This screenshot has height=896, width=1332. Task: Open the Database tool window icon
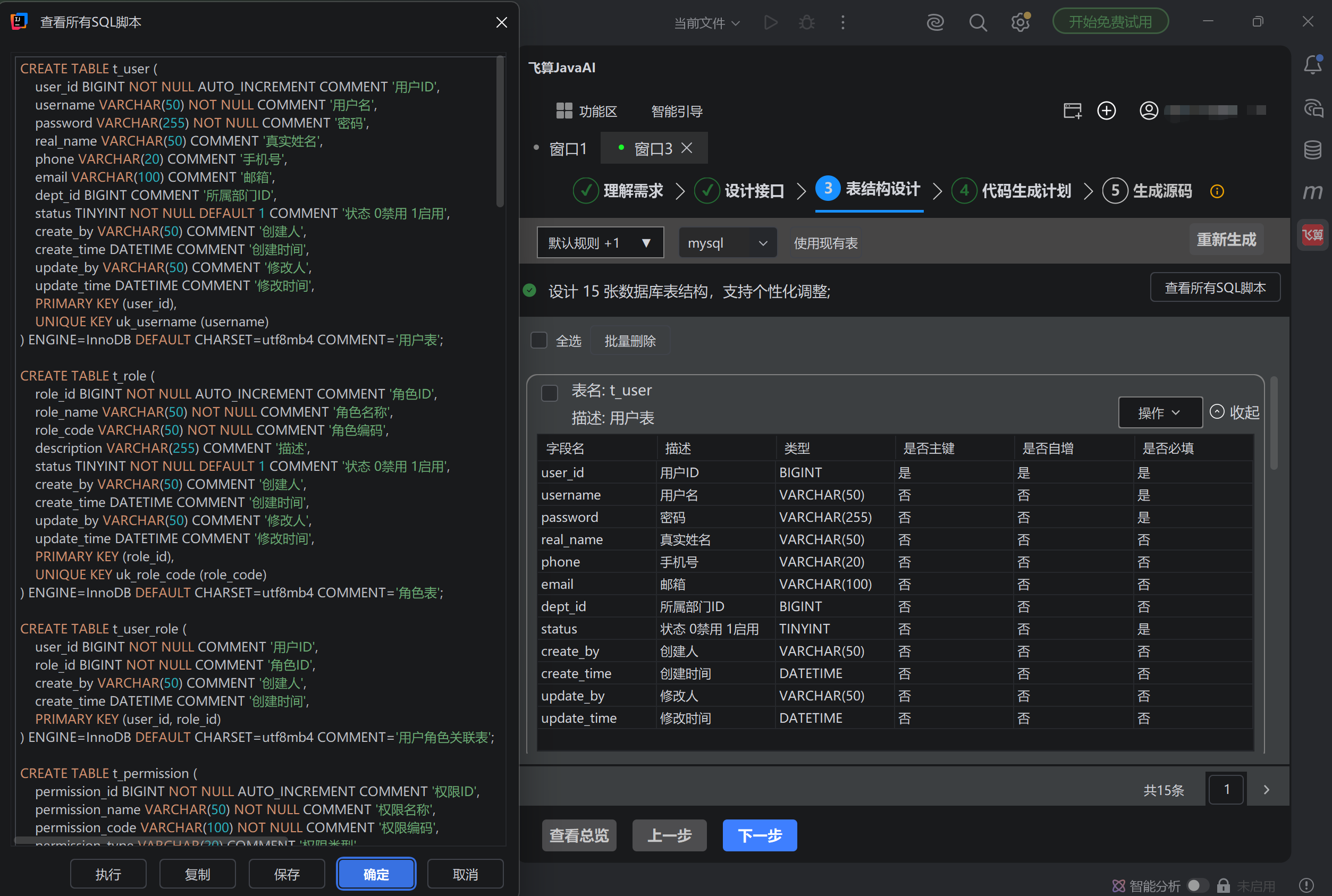[1312, 150]
